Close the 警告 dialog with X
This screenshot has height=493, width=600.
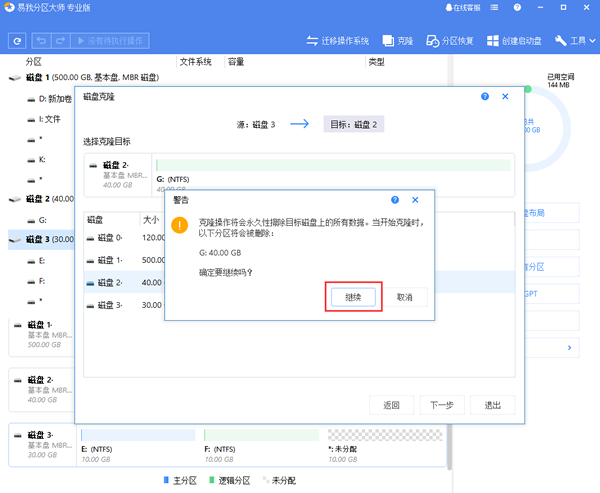pyautogui.click(x=415, y=200)
